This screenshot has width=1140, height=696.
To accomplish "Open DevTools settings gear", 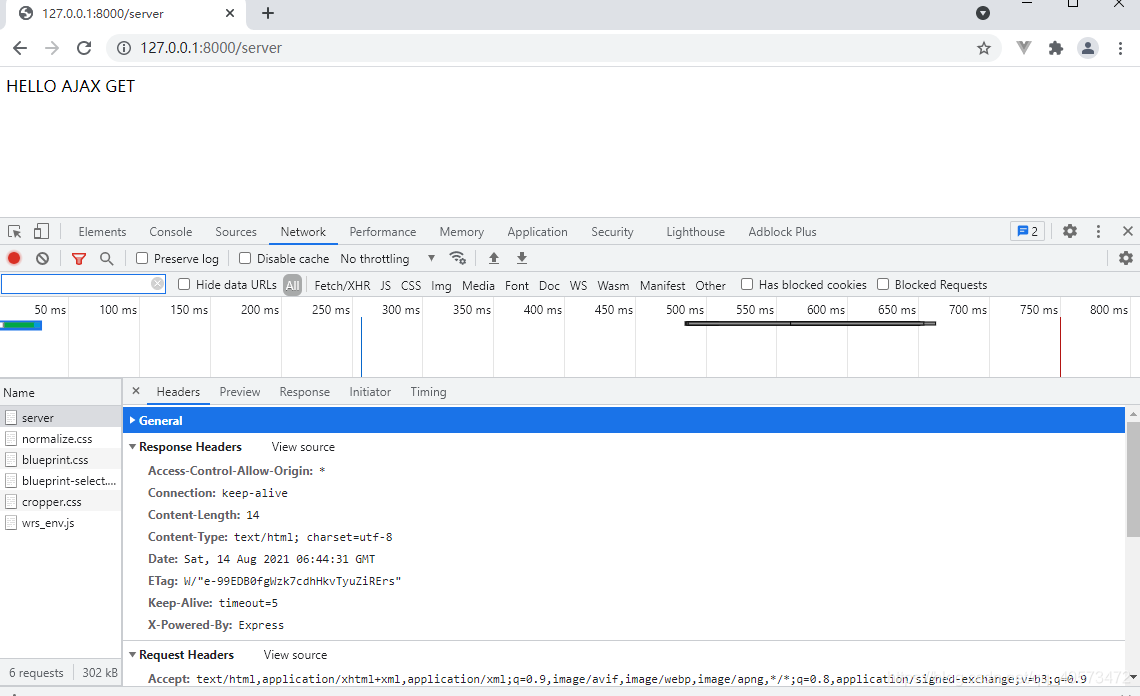I will click(x=1069, y=231).
